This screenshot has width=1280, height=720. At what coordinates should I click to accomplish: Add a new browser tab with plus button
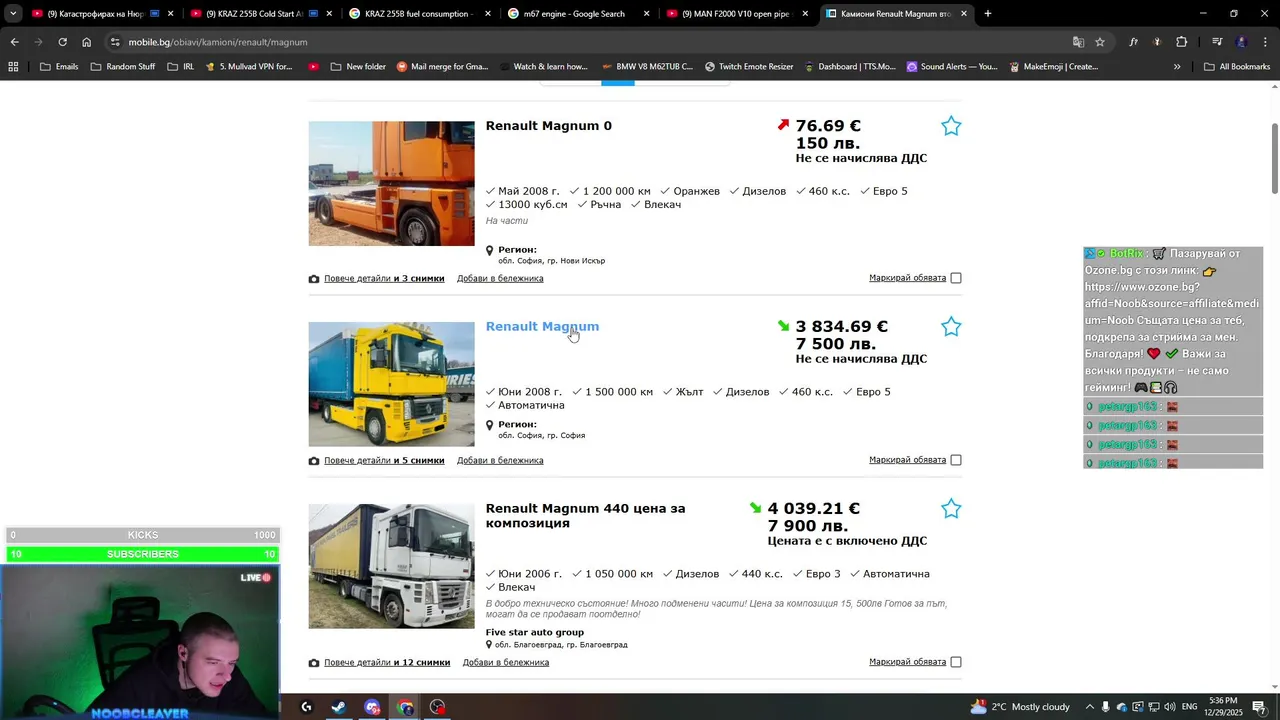coord(988,14)
